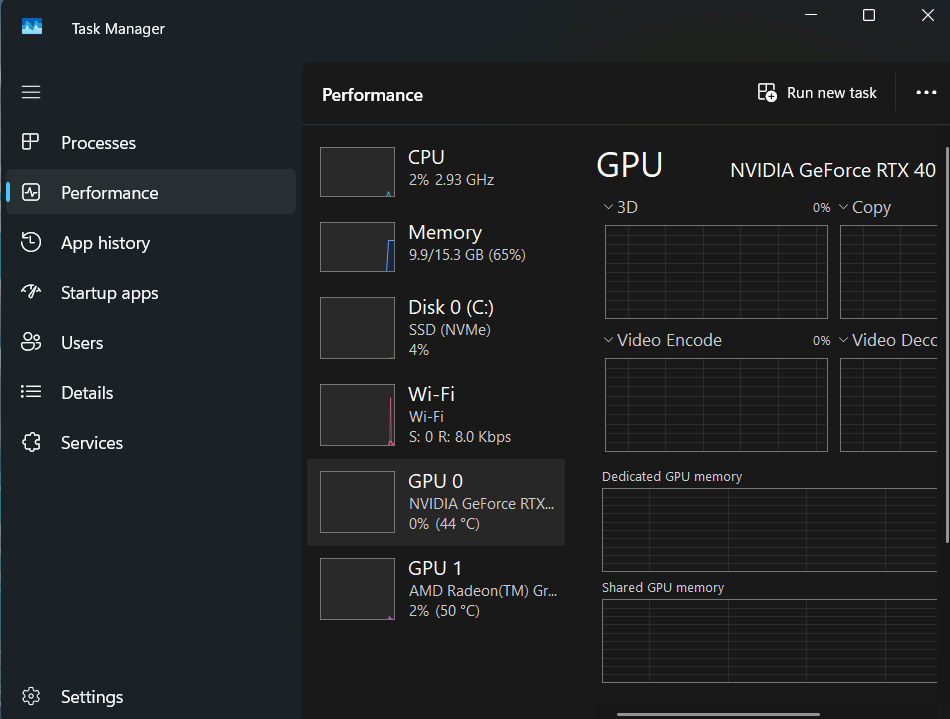Open the three-dot more options menu

pos(926,93)
